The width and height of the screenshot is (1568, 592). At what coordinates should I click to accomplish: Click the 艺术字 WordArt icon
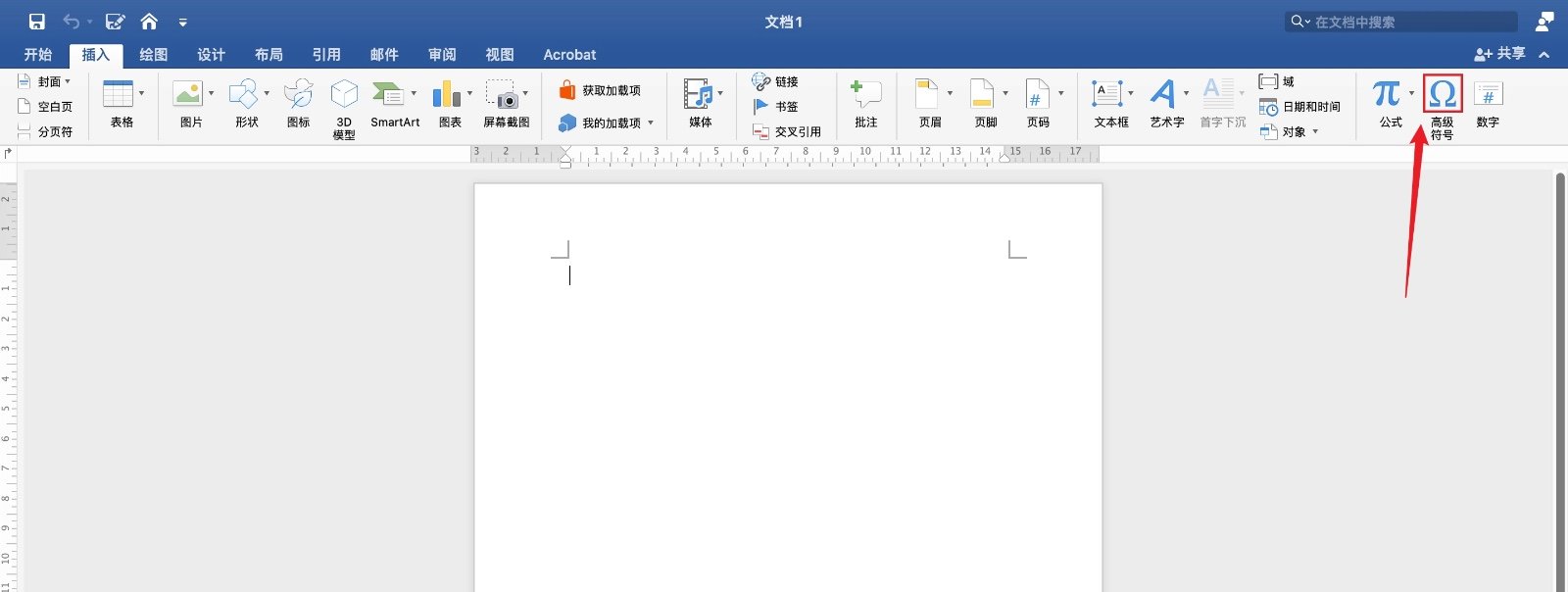click(1162, 94)
